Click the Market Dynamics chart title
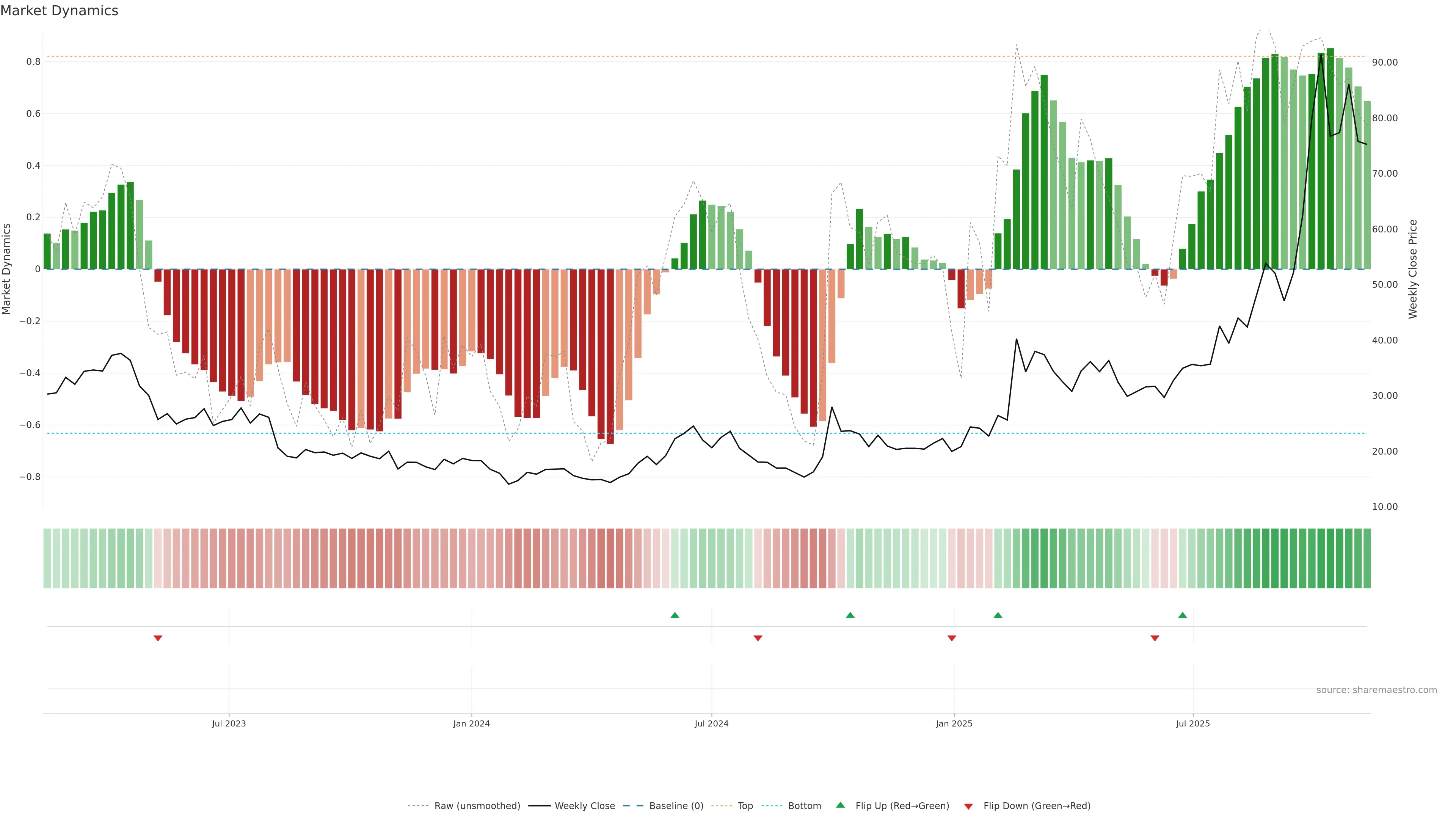 point(60,11)
